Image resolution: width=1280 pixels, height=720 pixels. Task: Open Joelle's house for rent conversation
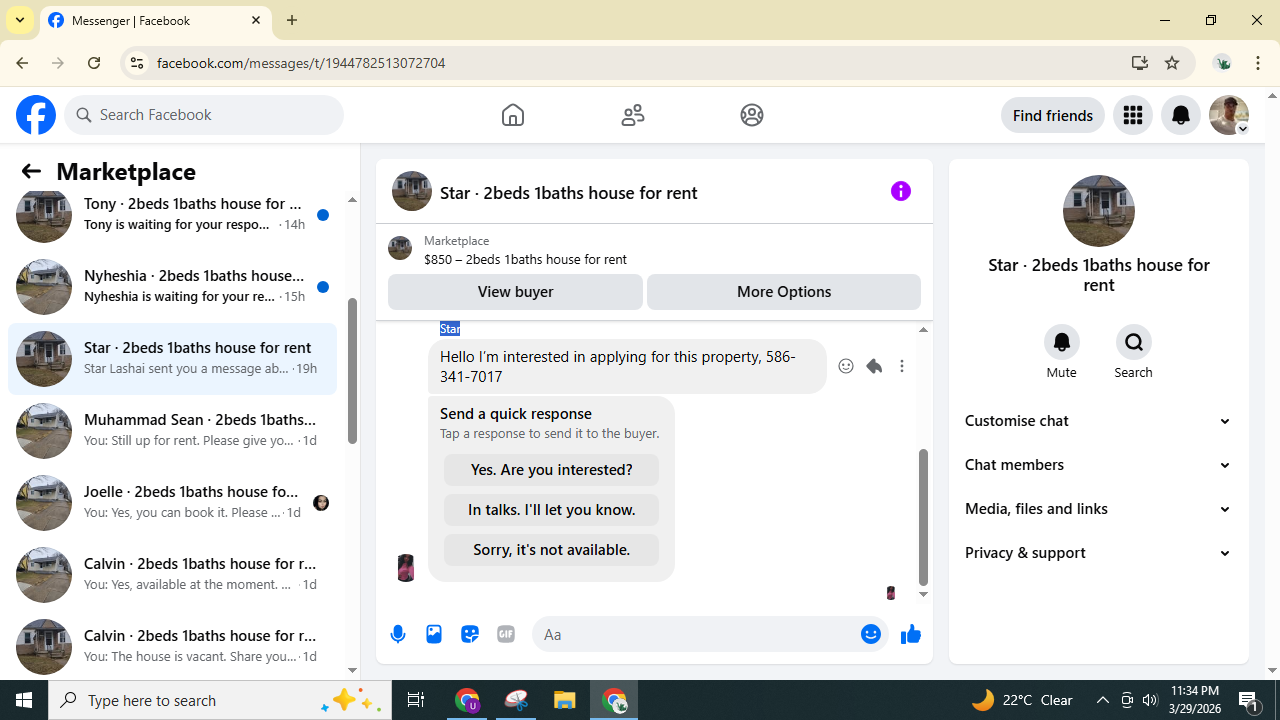pos(172,502)
